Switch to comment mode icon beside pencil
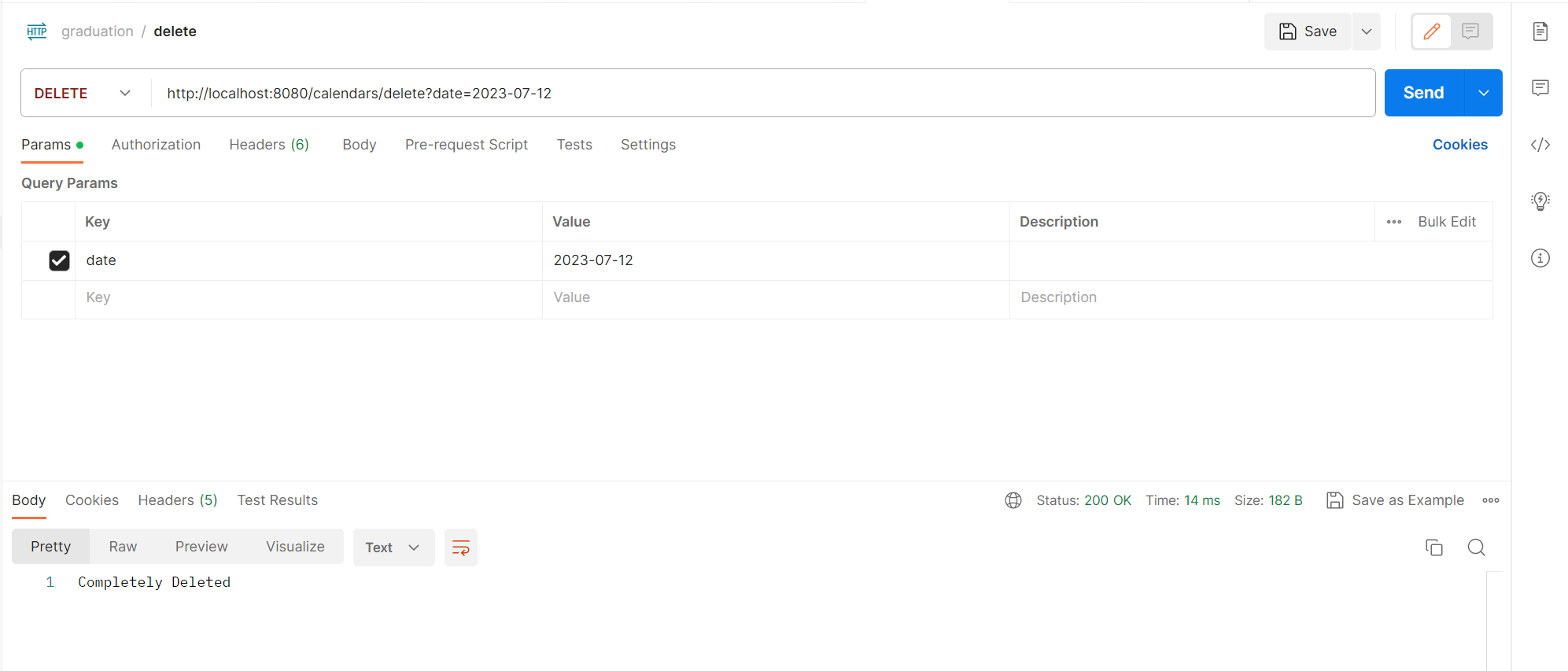 pyautogui.click(x=1470, y=31)
